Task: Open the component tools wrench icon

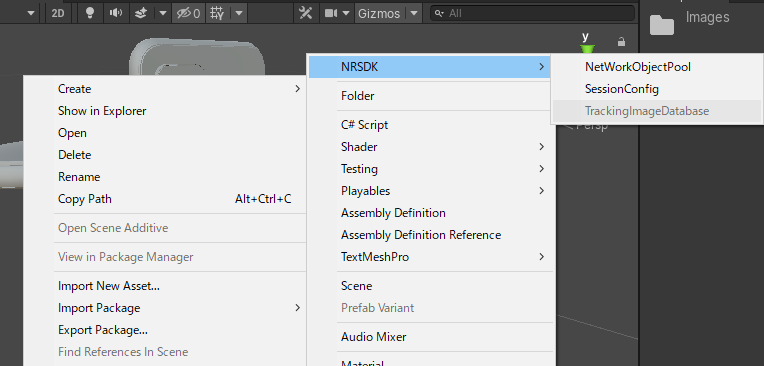Action: coord(306,13)
